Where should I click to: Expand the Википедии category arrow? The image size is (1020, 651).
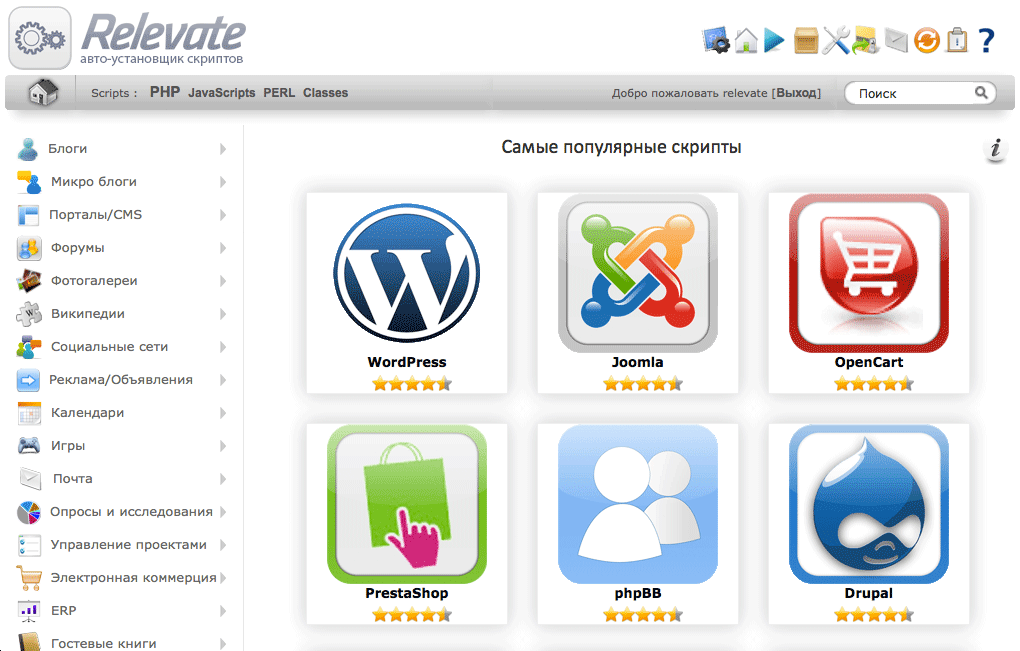[x=222, y=314]
